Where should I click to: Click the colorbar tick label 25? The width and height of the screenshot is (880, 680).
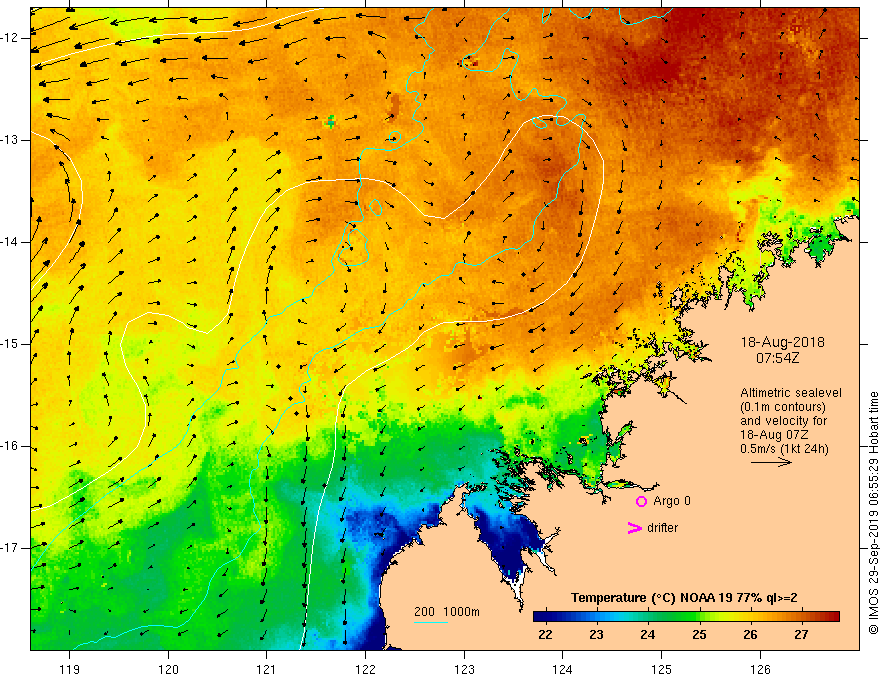click(x=699, y=635)
